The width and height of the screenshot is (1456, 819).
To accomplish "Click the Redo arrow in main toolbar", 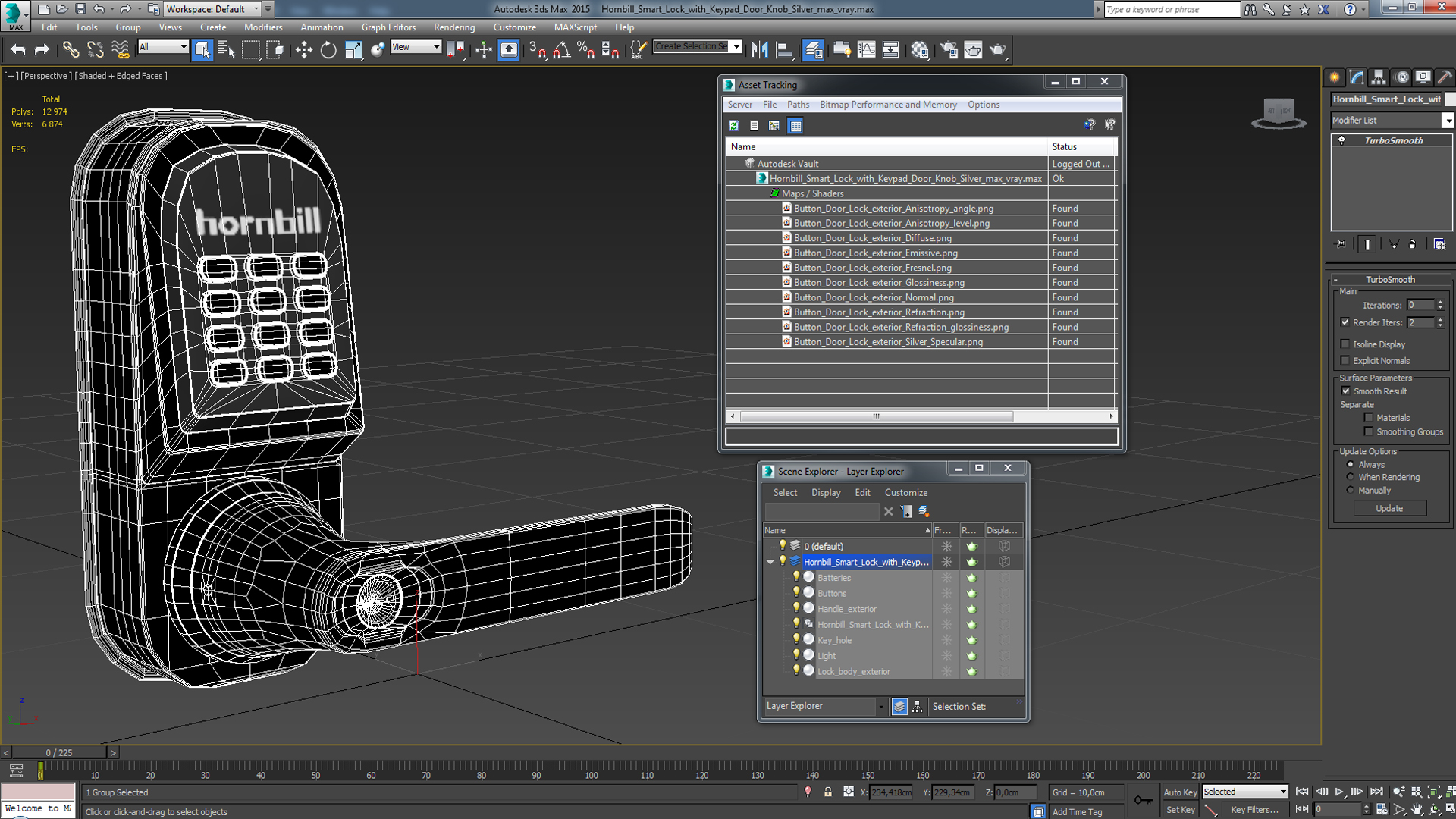I will [42, 50].
